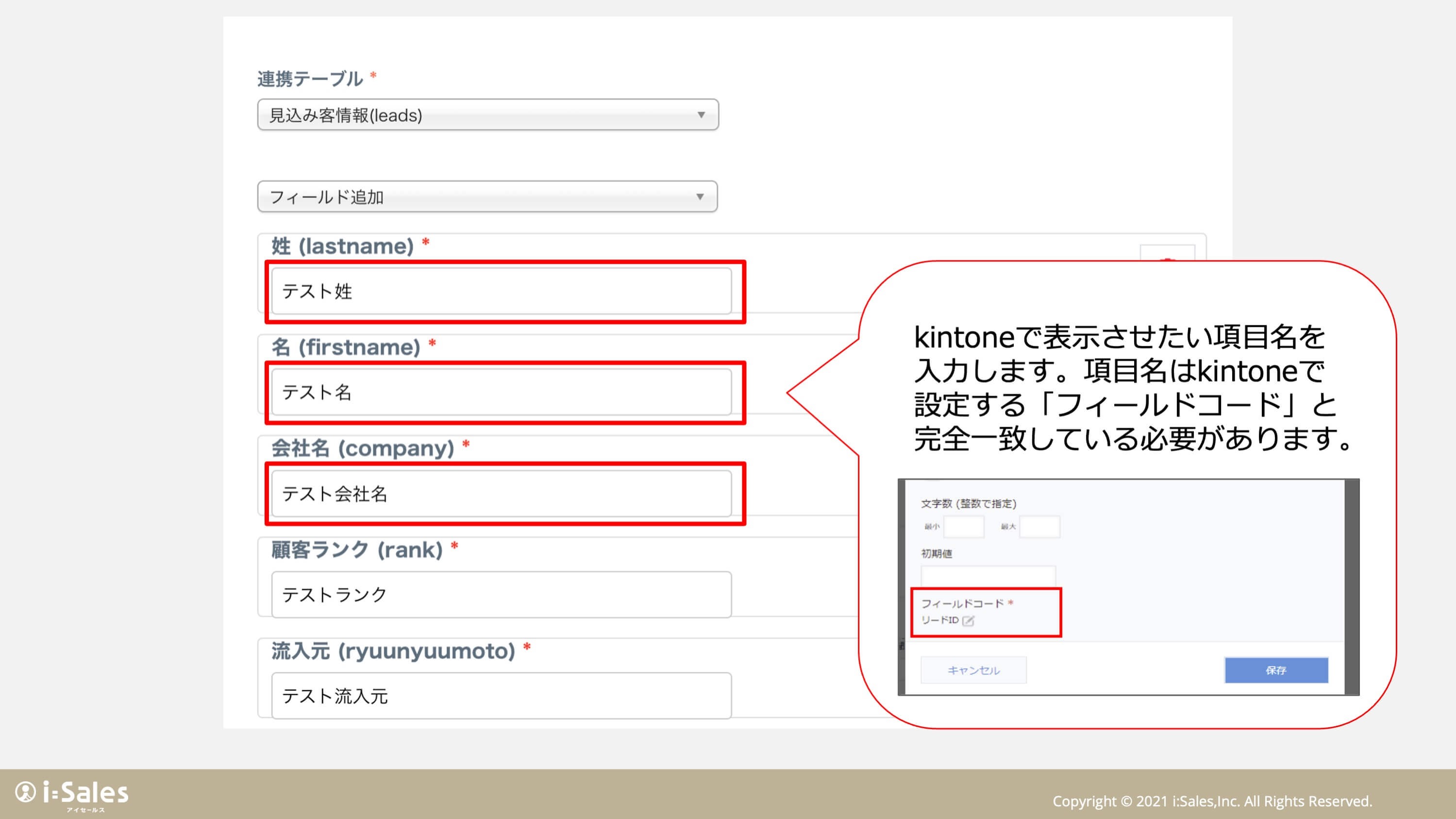Click the 初期値 input field
The width and height of the screenshot is (1456, 819).
pyautogui.click(x=987, y=576)
